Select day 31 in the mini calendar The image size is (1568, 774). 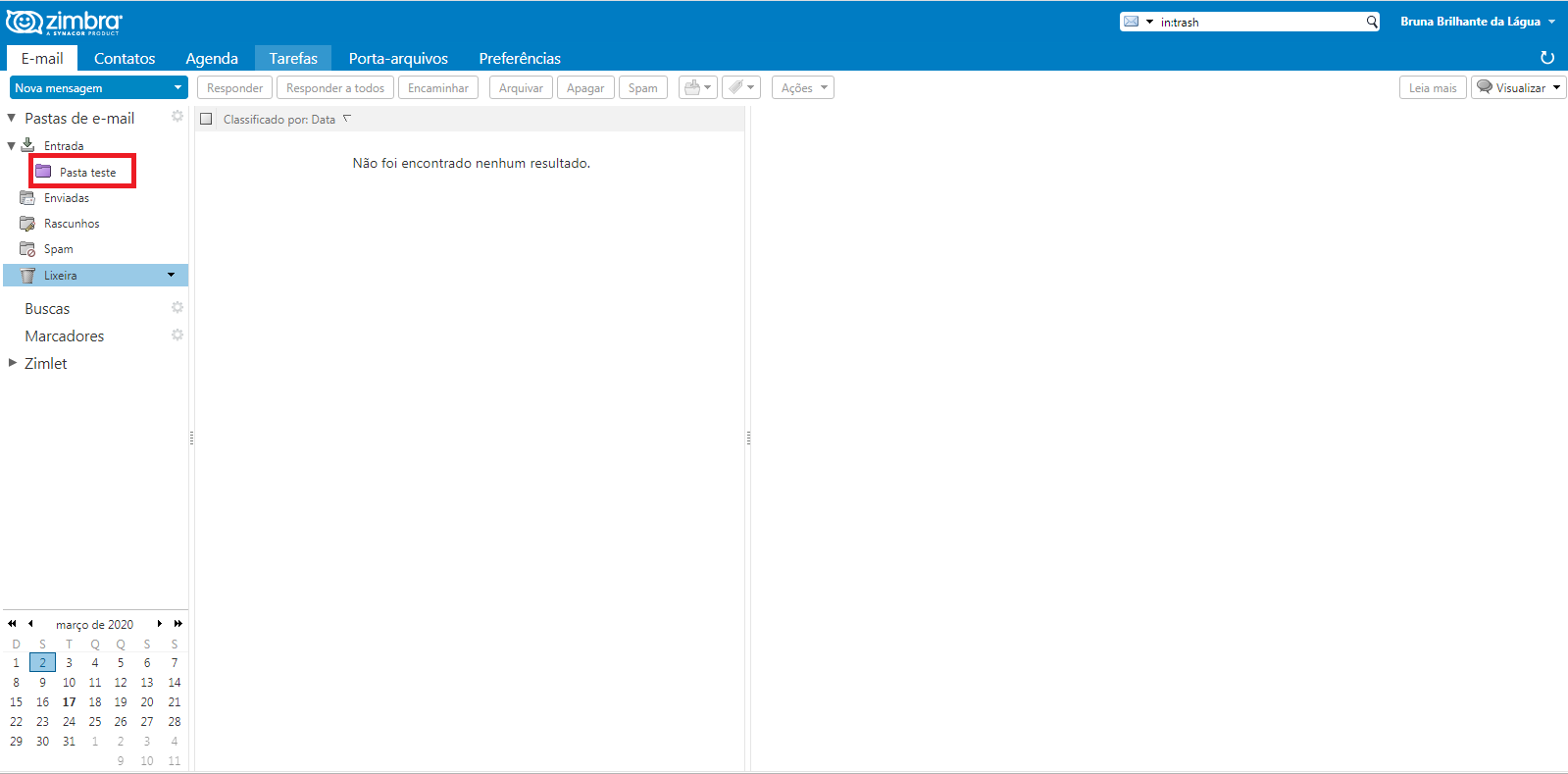(x=69, y=742)
